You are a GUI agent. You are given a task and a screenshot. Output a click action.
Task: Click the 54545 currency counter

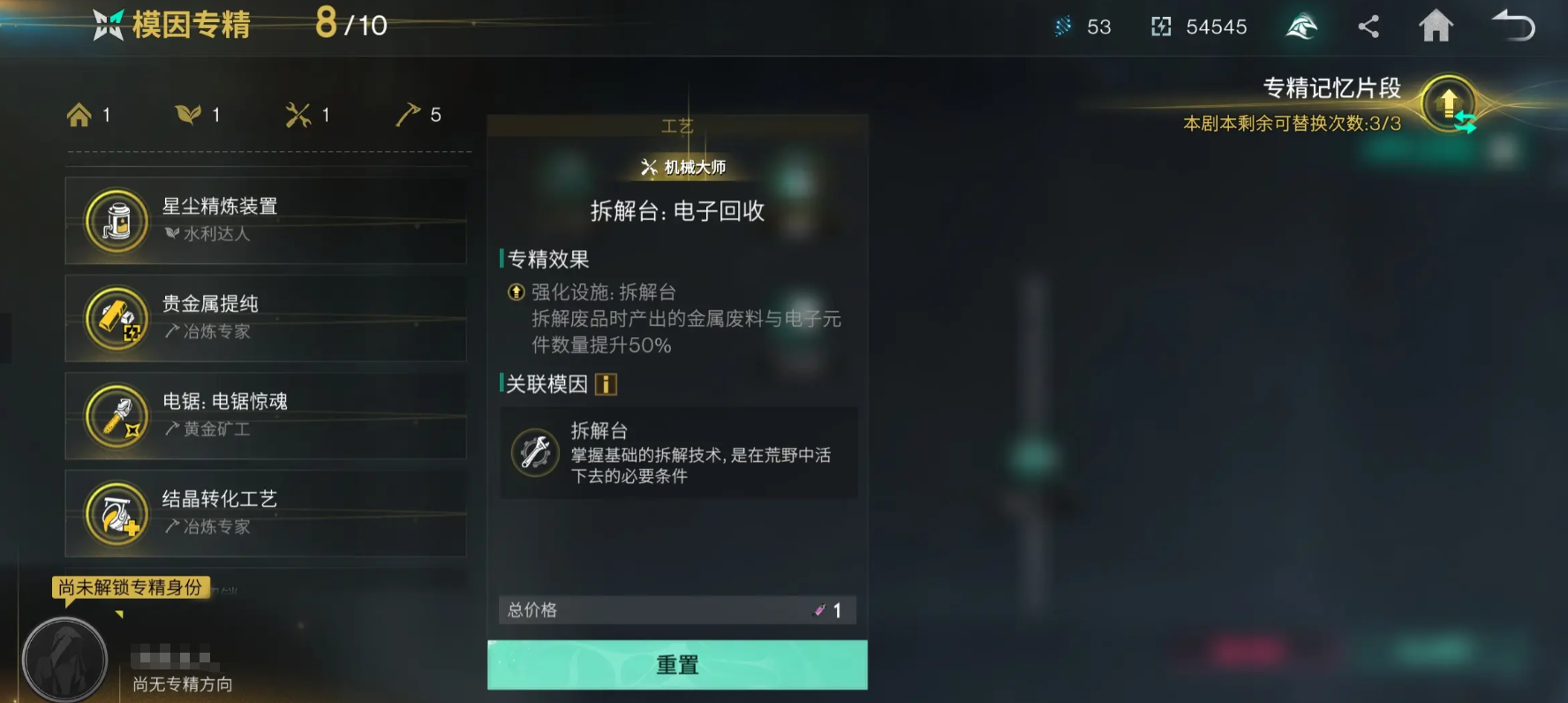(1199, 26)
